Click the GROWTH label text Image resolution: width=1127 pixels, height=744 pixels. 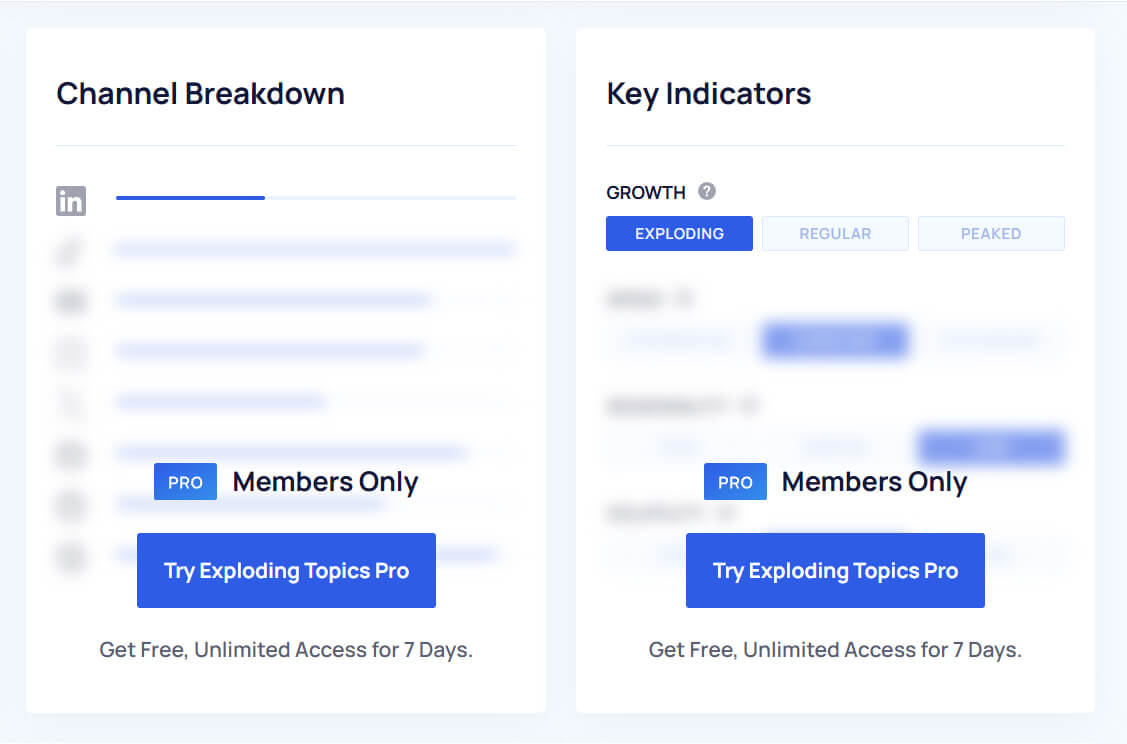tap(646, 192)
